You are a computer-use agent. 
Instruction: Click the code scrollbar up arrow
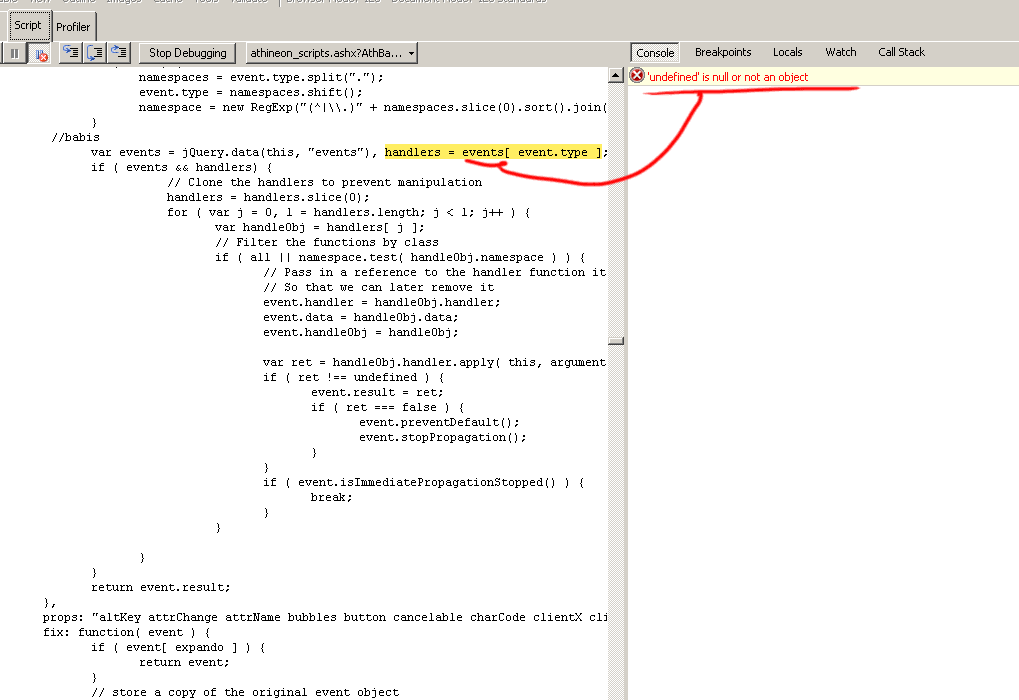click(616, 76)
